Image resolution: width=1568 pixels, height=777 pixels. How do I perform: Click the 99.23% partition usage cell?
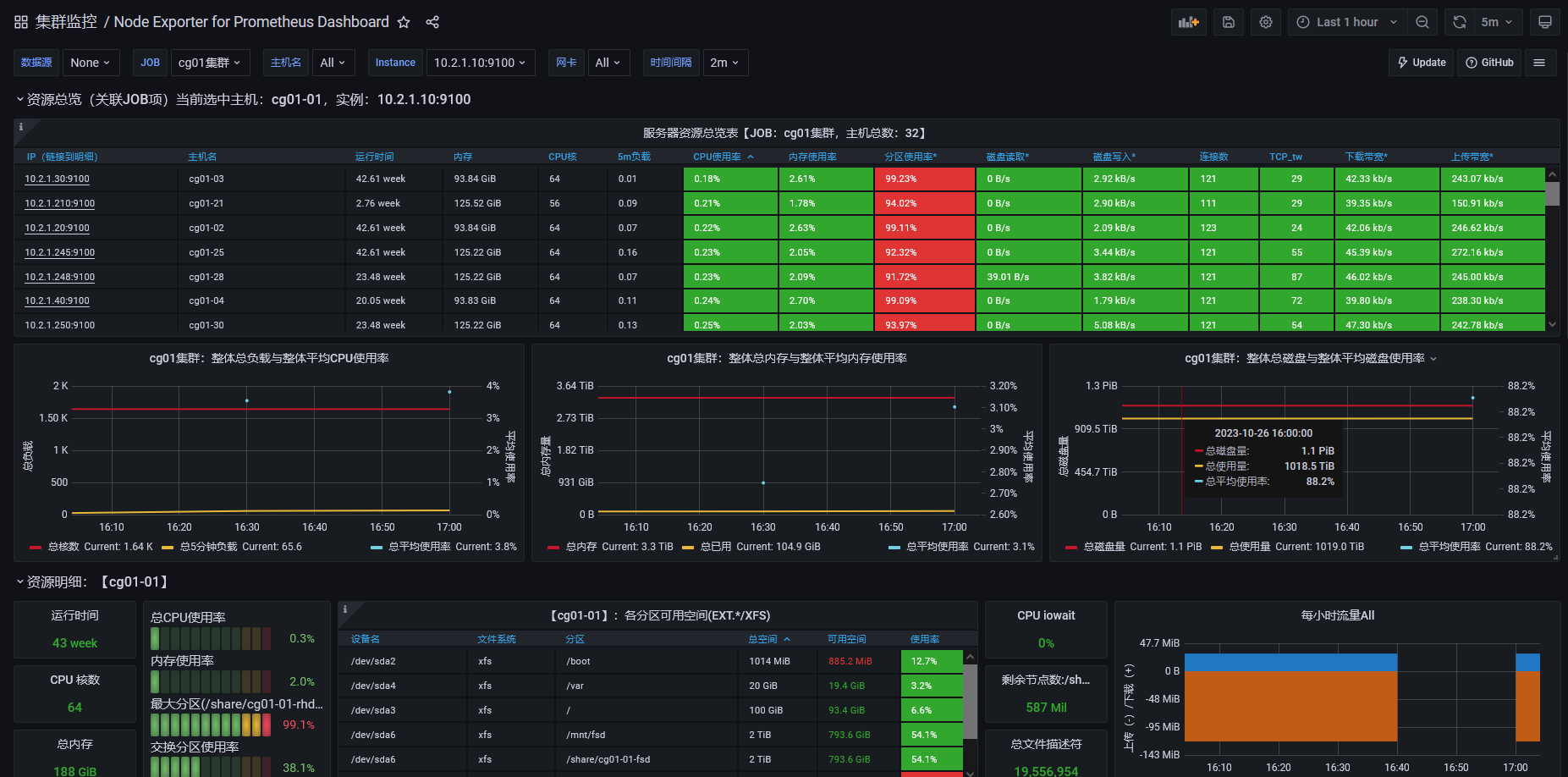pyautogui.click(x=924, y=179)
